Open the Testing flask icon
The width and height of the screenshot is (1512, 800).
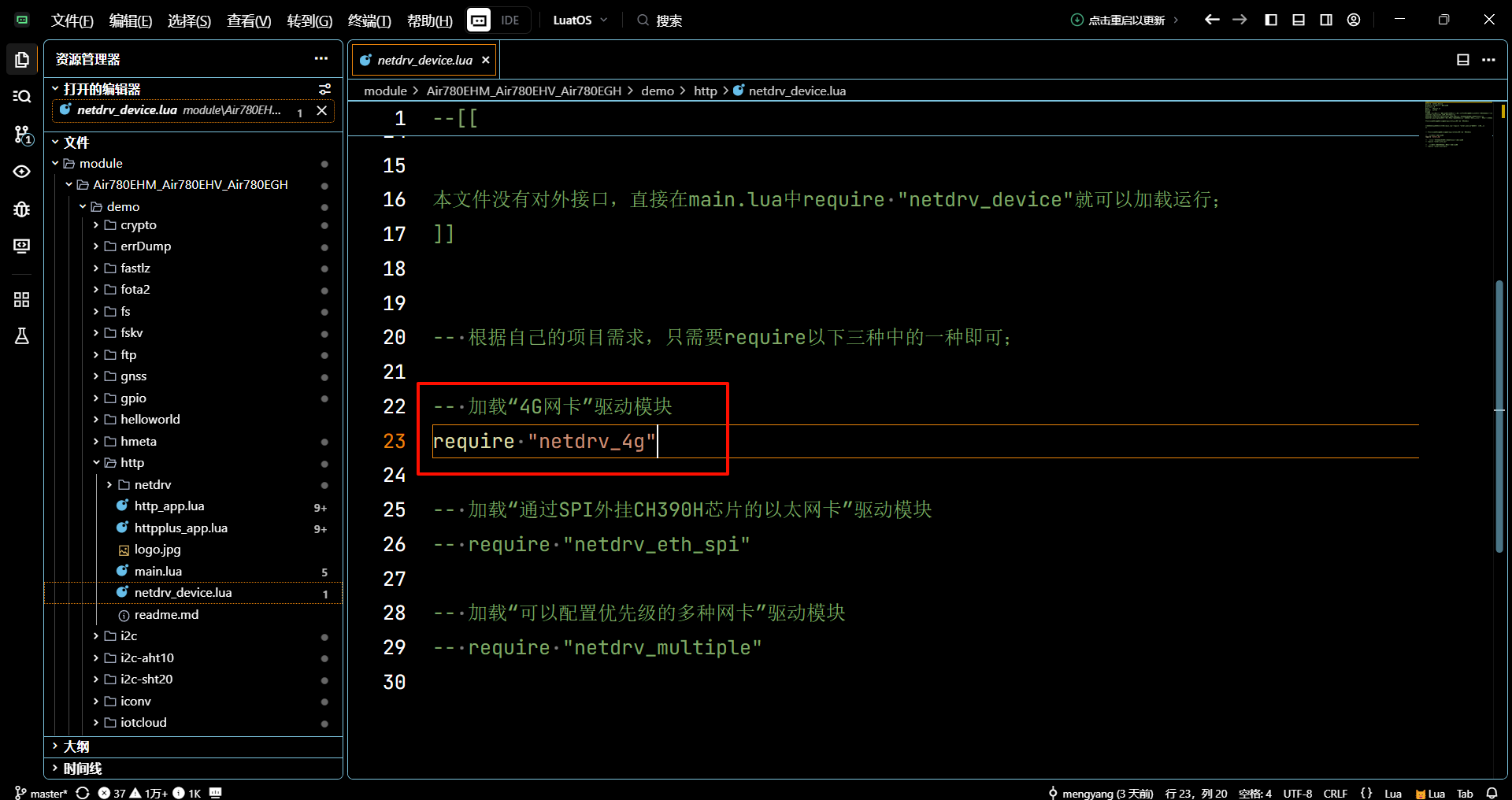tap(22, 336)
